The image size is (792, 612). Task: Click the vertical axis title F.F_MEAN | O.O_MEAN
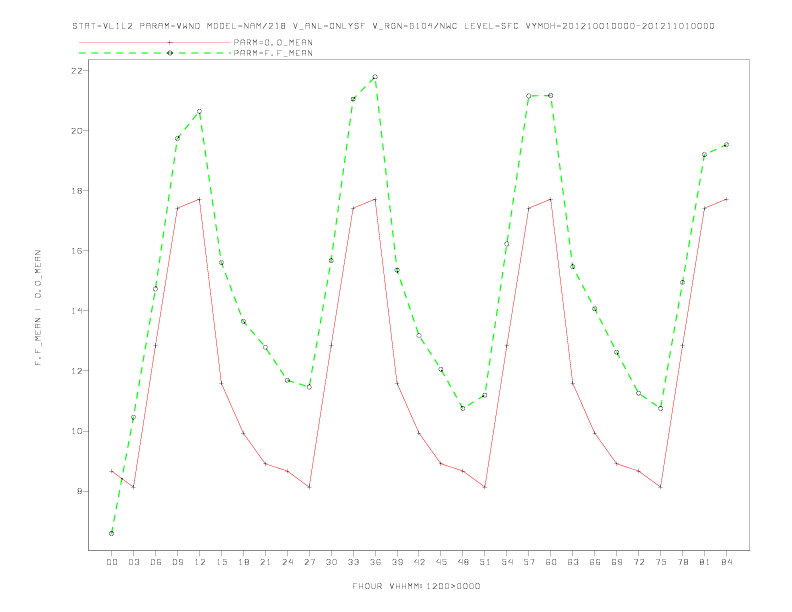click(38, 307)
